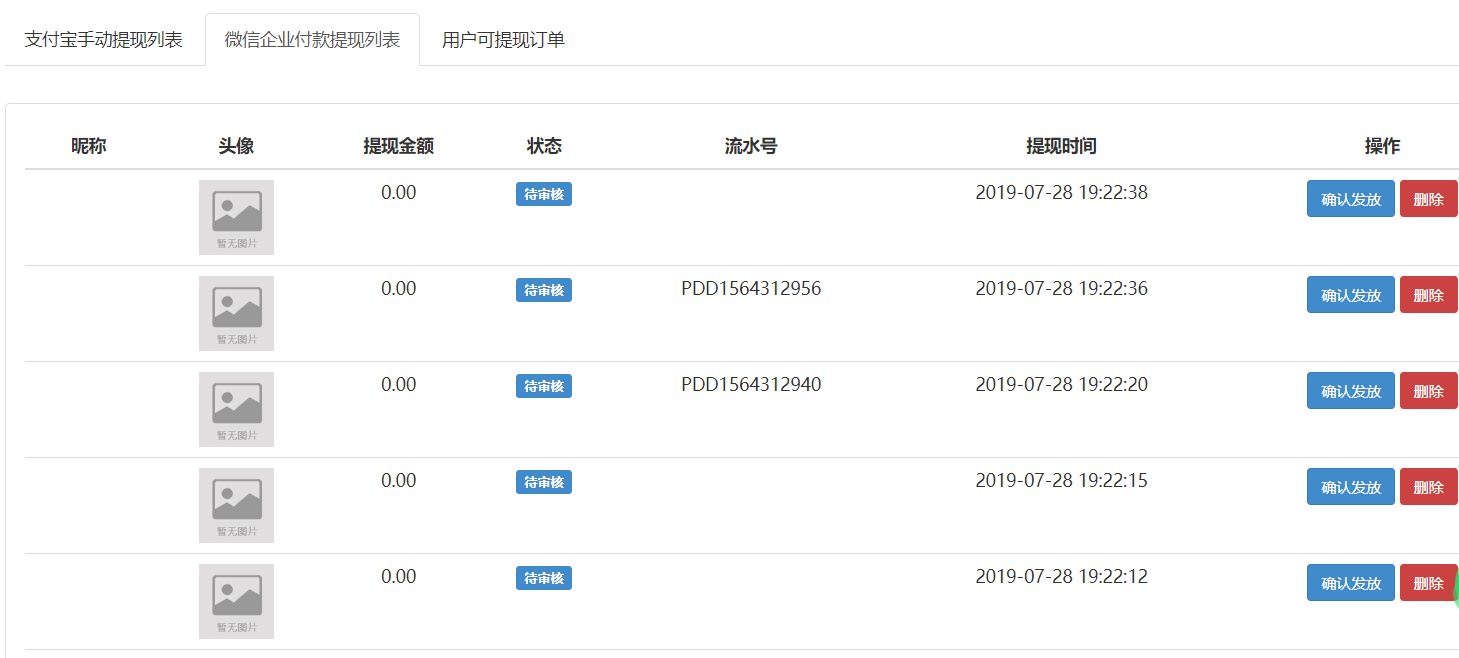Confirm payout for the 19:22:38 withdrawal
Viewport: 1459px width, 658px height.
tap(1350, 199)
